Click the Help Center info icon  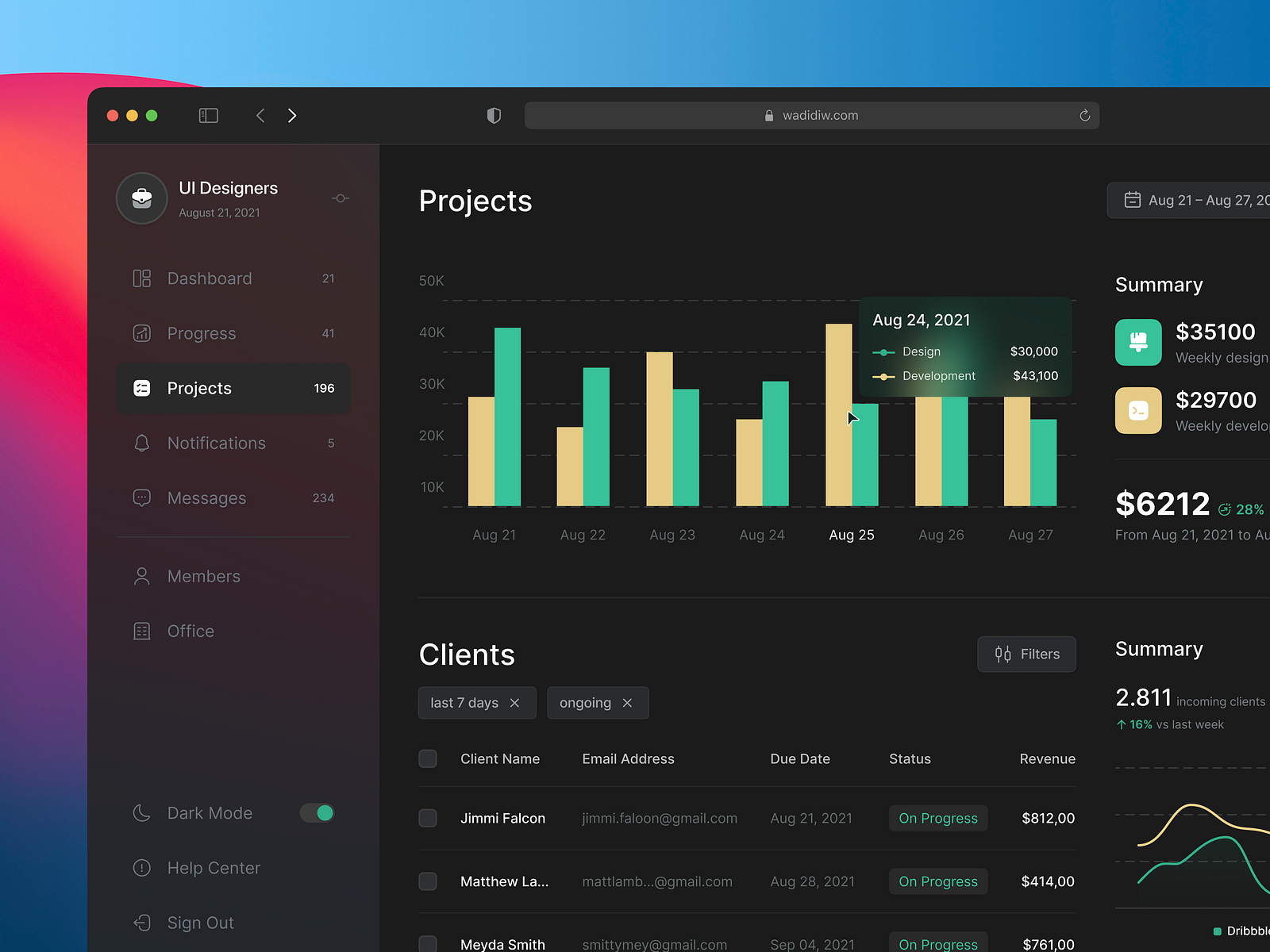click(x=142, y=868)
